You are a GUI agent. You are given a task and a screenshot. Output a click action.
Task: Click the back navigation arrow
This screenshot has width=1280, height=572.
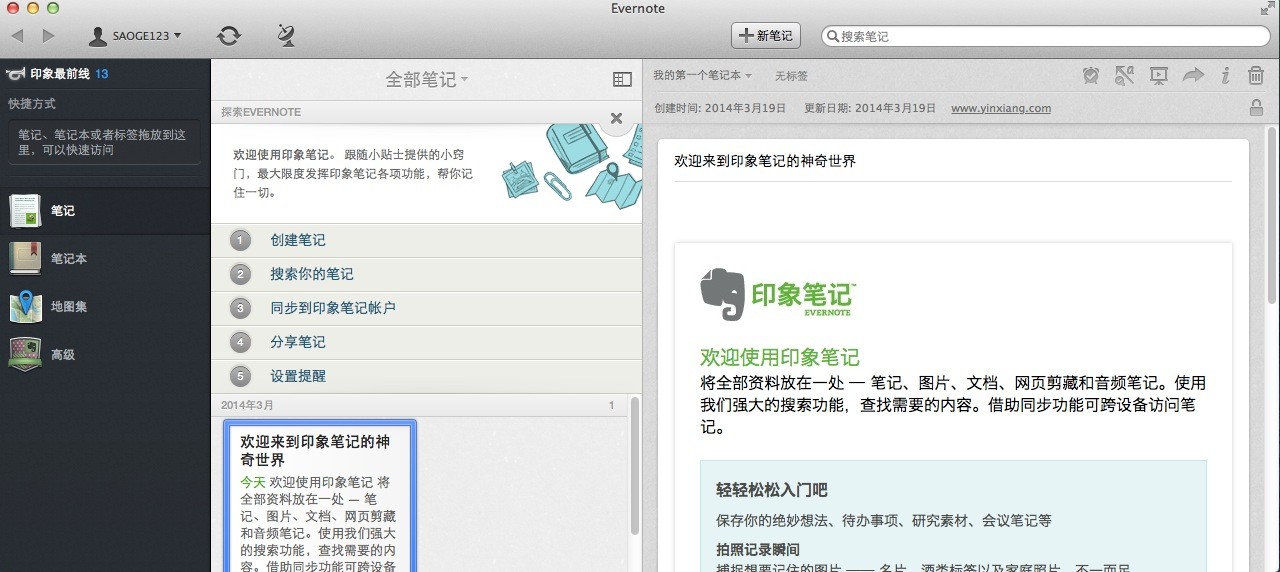click(17, 36)
